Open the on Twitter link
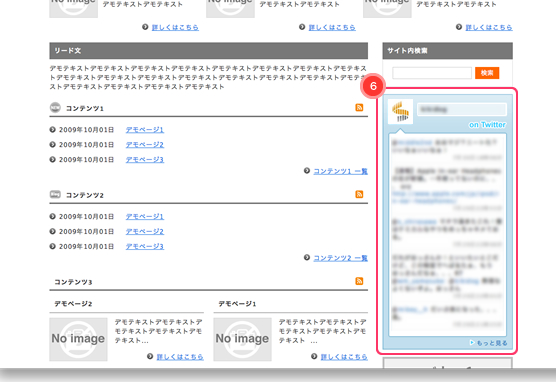The width and height of the screenshot is (556, 382). pyautogui.click(x=487, y=124)
